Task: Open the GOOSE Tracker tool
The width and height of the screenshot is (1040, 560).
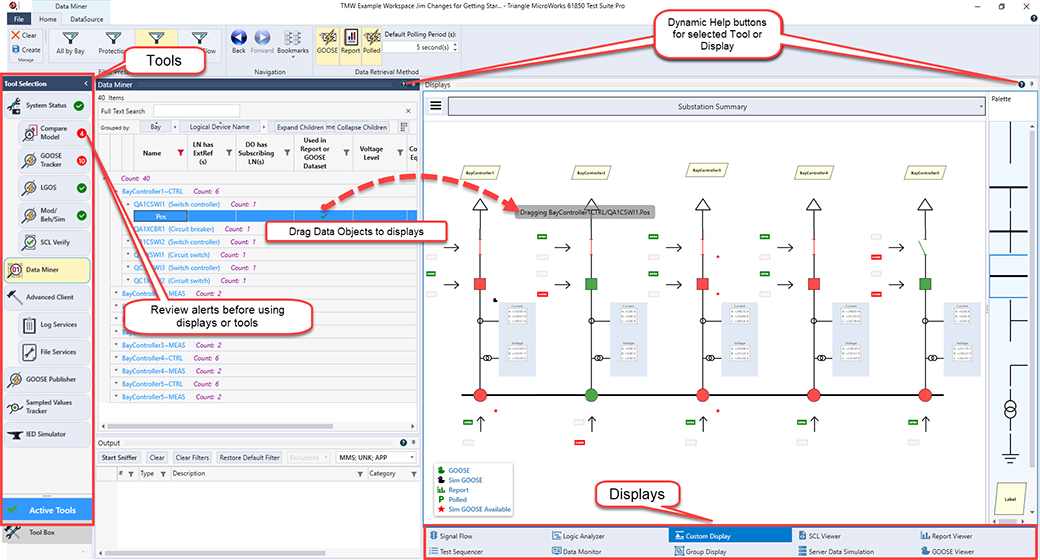Action: pyautogui.click(x=53, y=159)
